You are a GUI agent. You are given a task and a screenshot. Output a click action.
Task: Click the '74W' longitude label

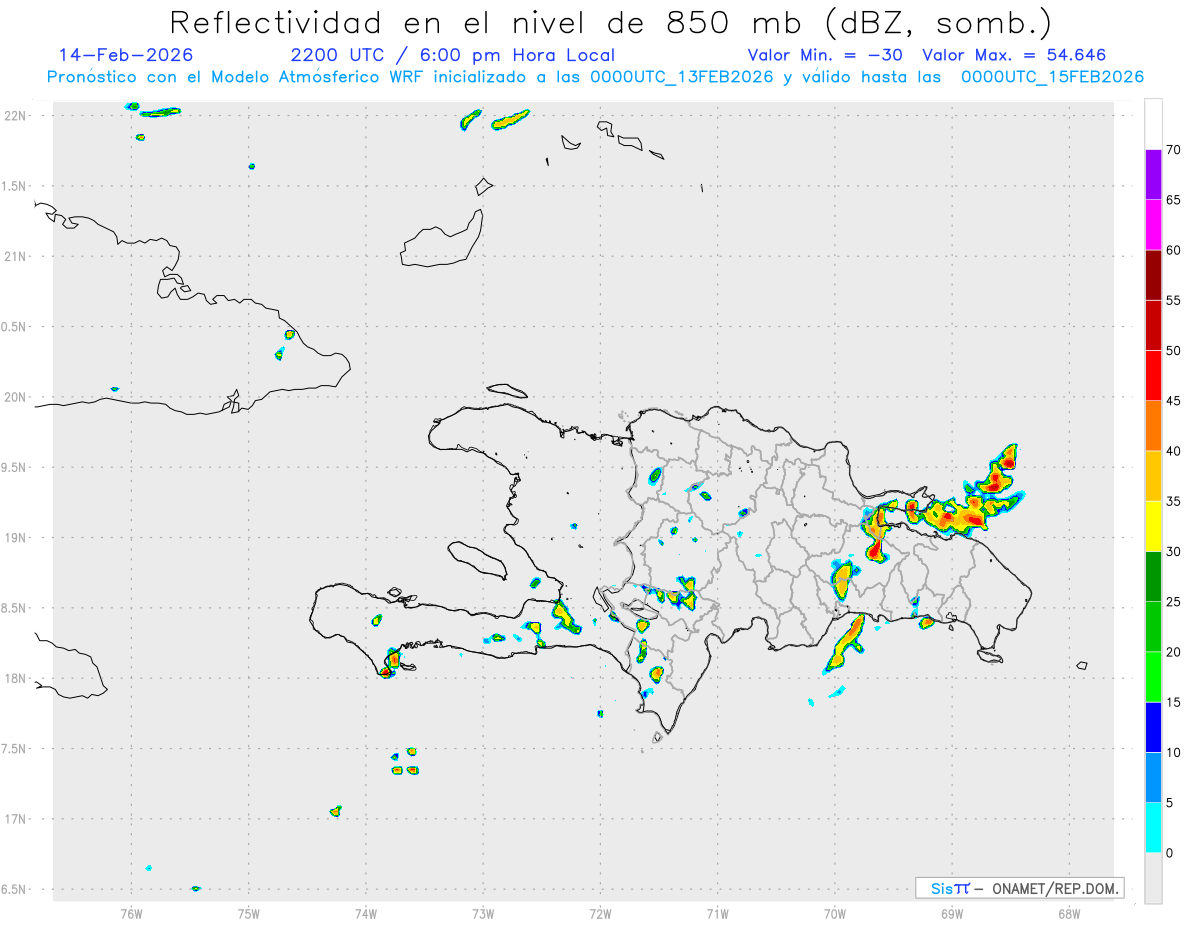click(366, 913)
